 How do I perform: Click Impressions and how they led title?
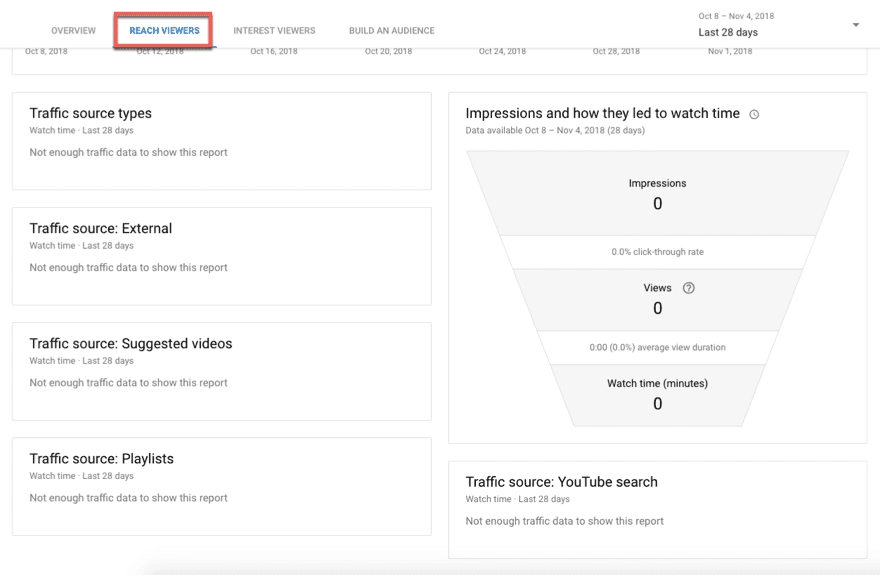point(603,113)
